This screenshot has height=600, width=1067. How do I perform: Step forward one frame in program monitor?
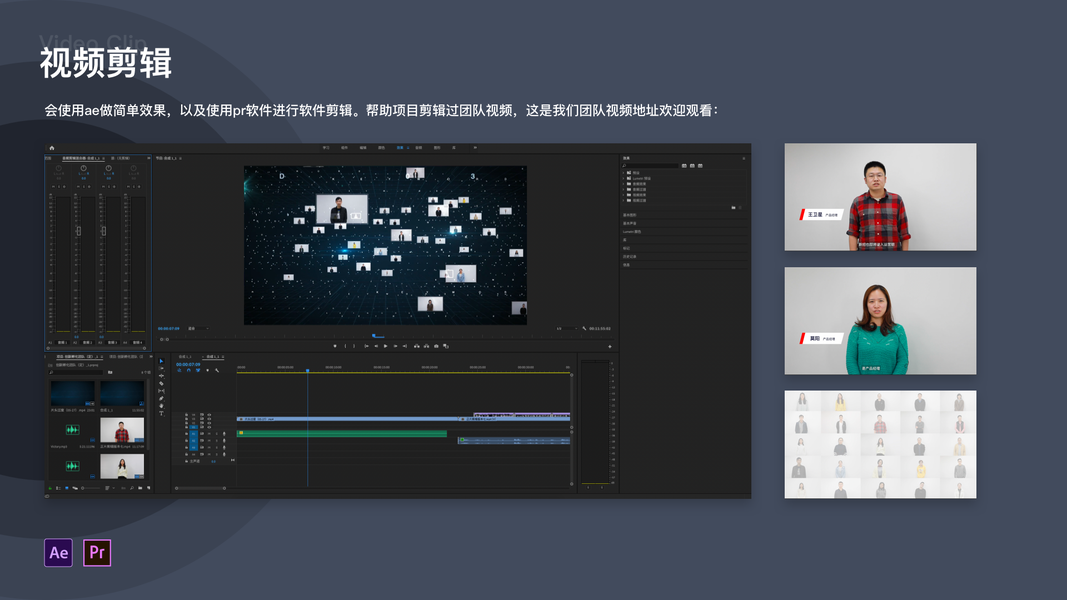(x=395, y=346)
